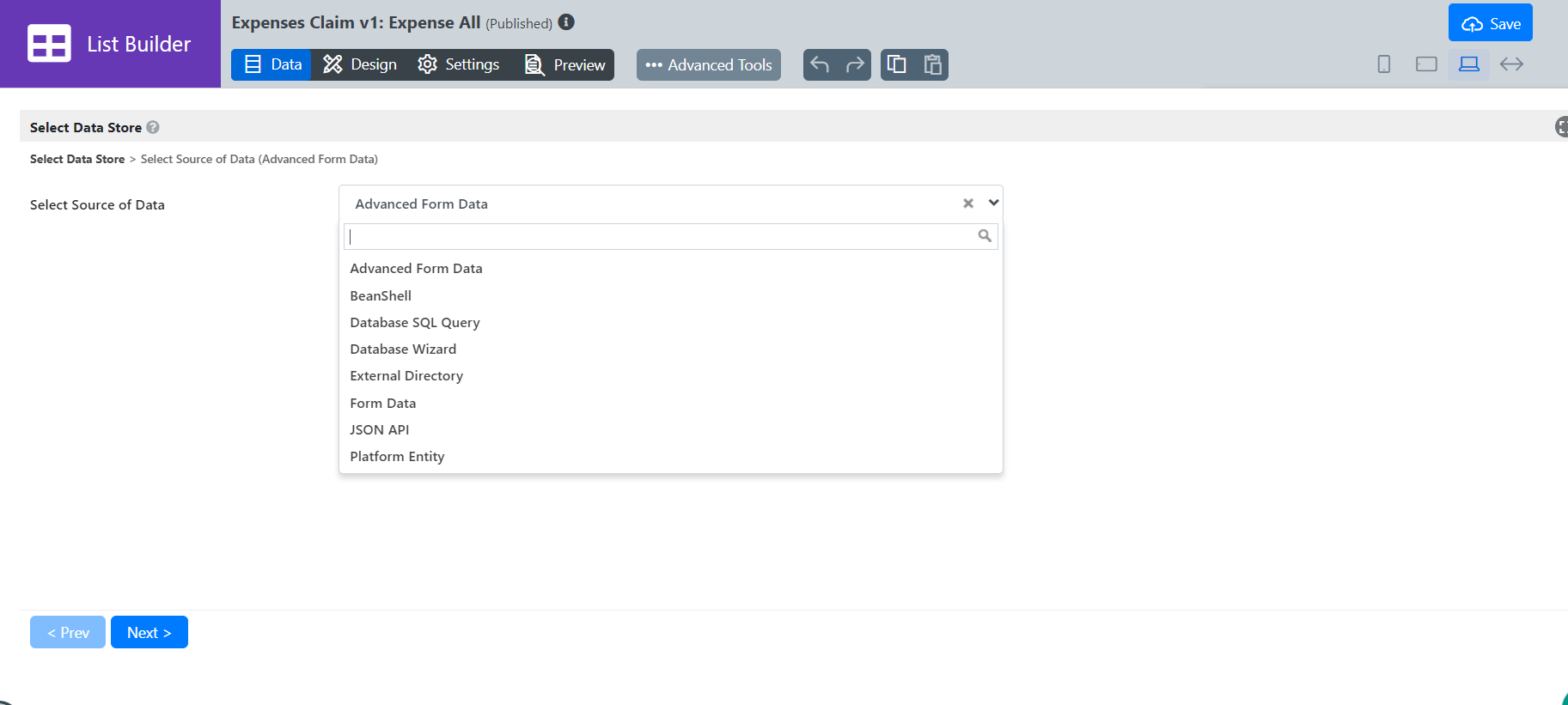Click the 'Select Source of Data (Advanced Form Data)' breadcrumb
The image size is (1568, 705).
point(259,159)
